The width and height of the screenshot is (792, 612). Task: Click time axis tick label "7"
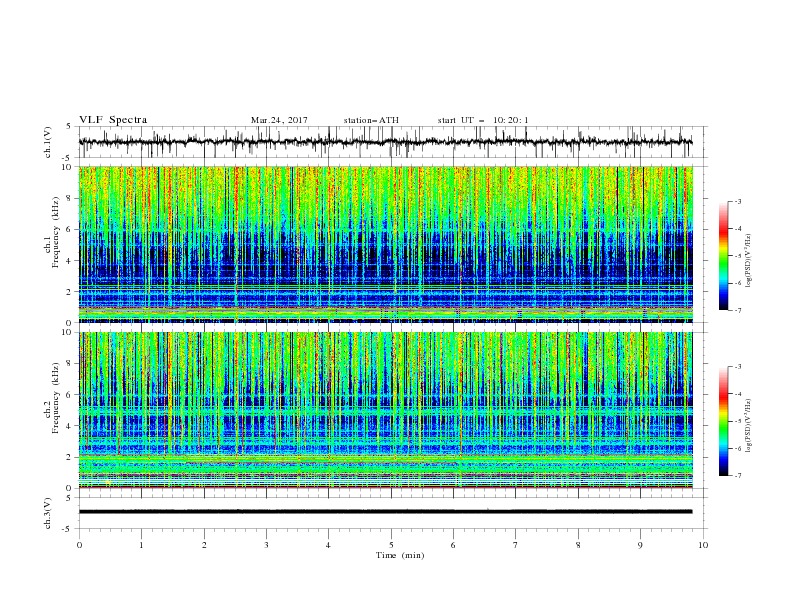(516, 545)
